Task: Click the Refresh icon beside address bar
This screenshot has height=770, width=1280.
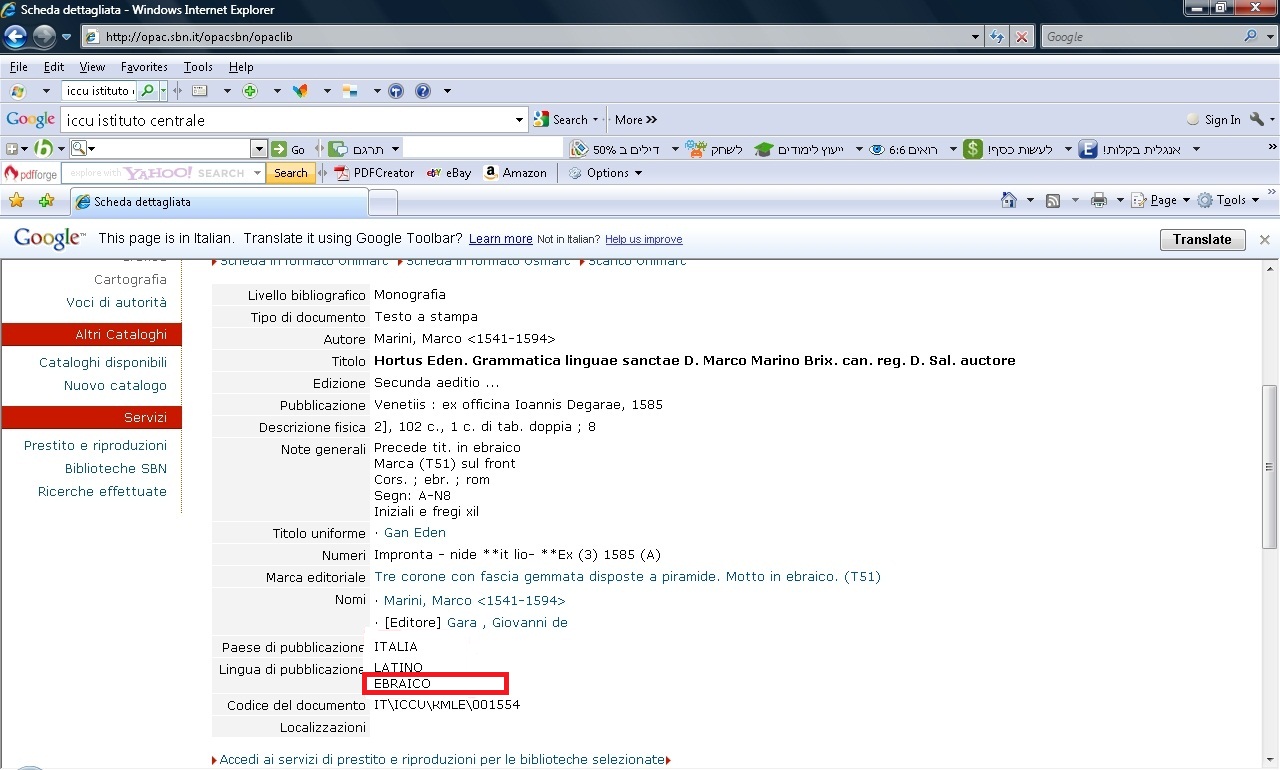Action: (x=997, y=37)
